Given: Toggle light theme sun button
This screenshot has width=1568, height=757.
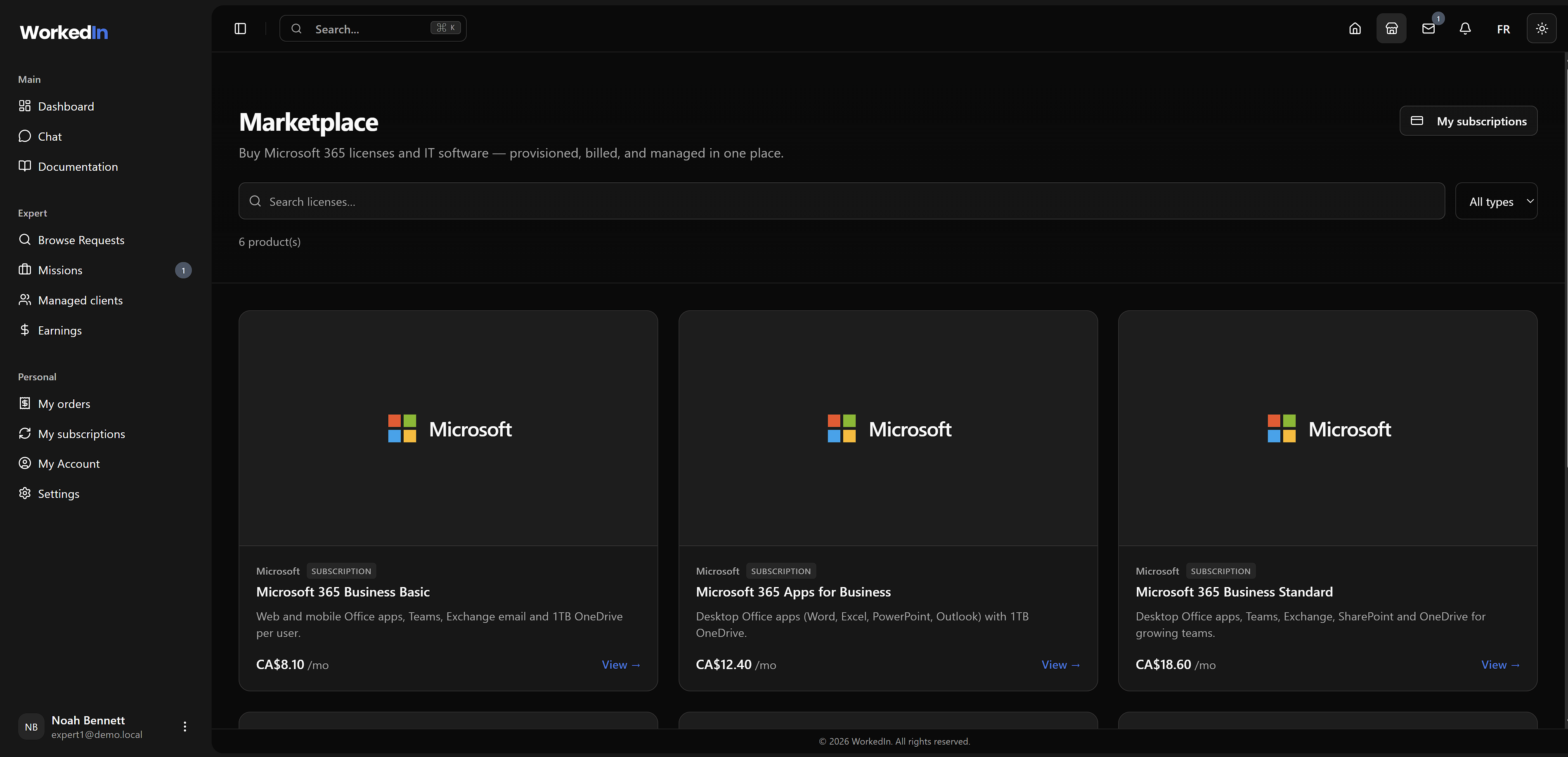Looking at the screenshot, I should click(x=1542, y=28).
